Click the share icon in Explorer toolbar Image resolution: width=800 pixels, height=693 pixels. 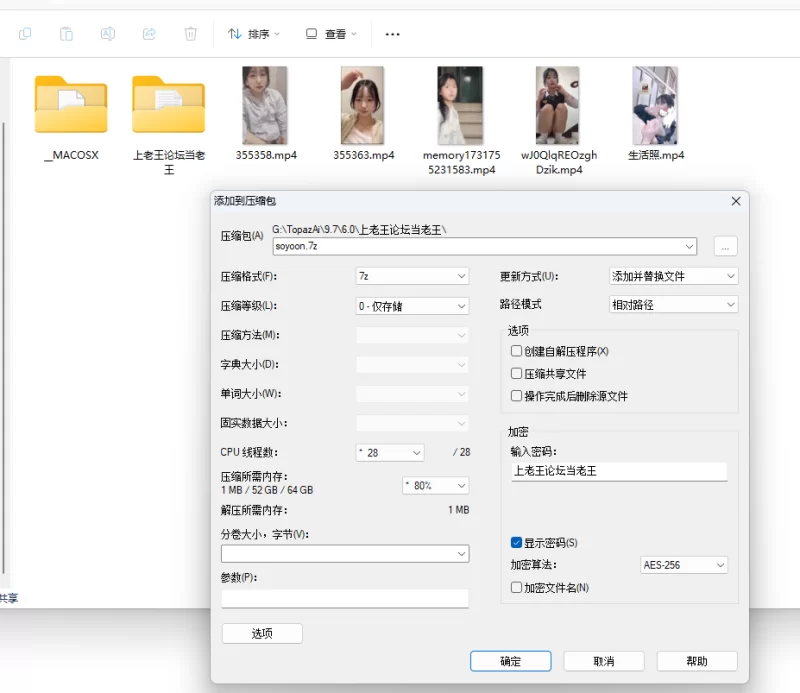click(149, 34)
